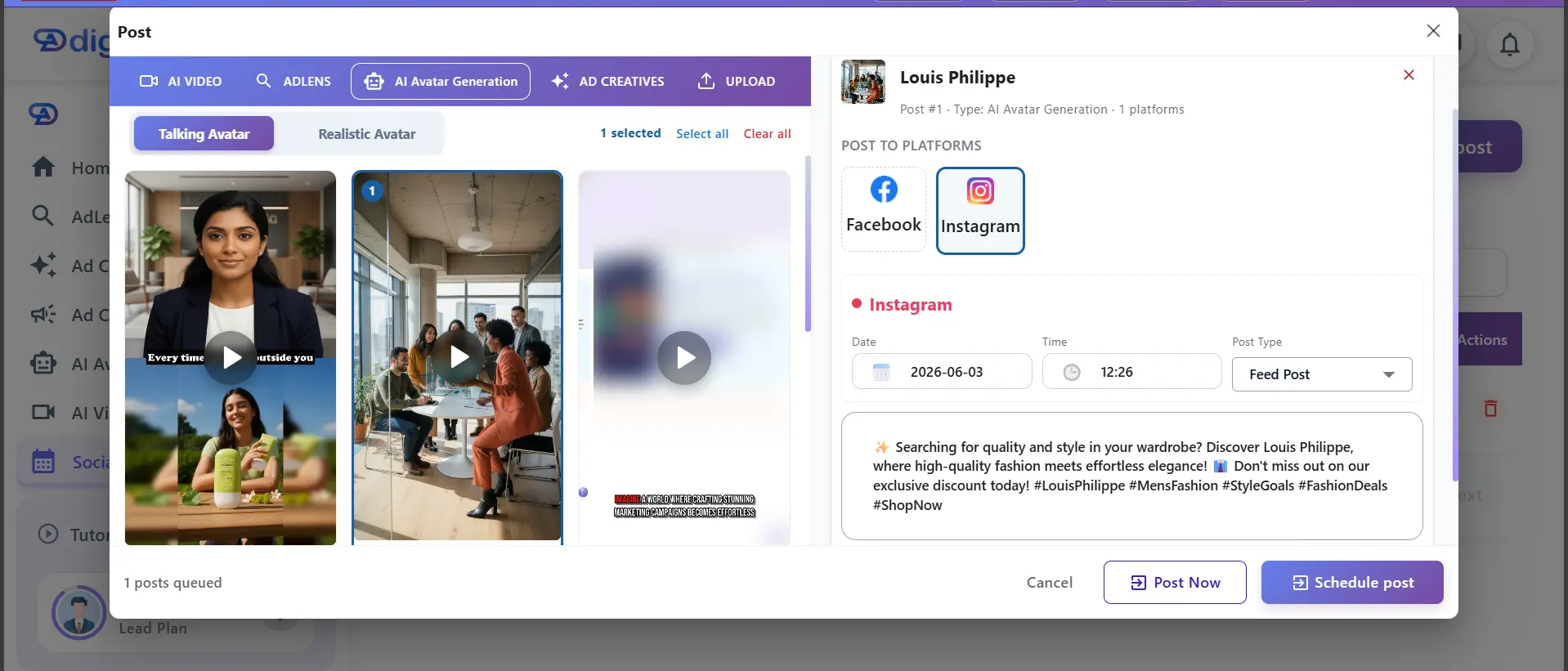Screen dimensions: 1568x671
Task: Play the talking woman avatar video
Action: coord(231,357)
